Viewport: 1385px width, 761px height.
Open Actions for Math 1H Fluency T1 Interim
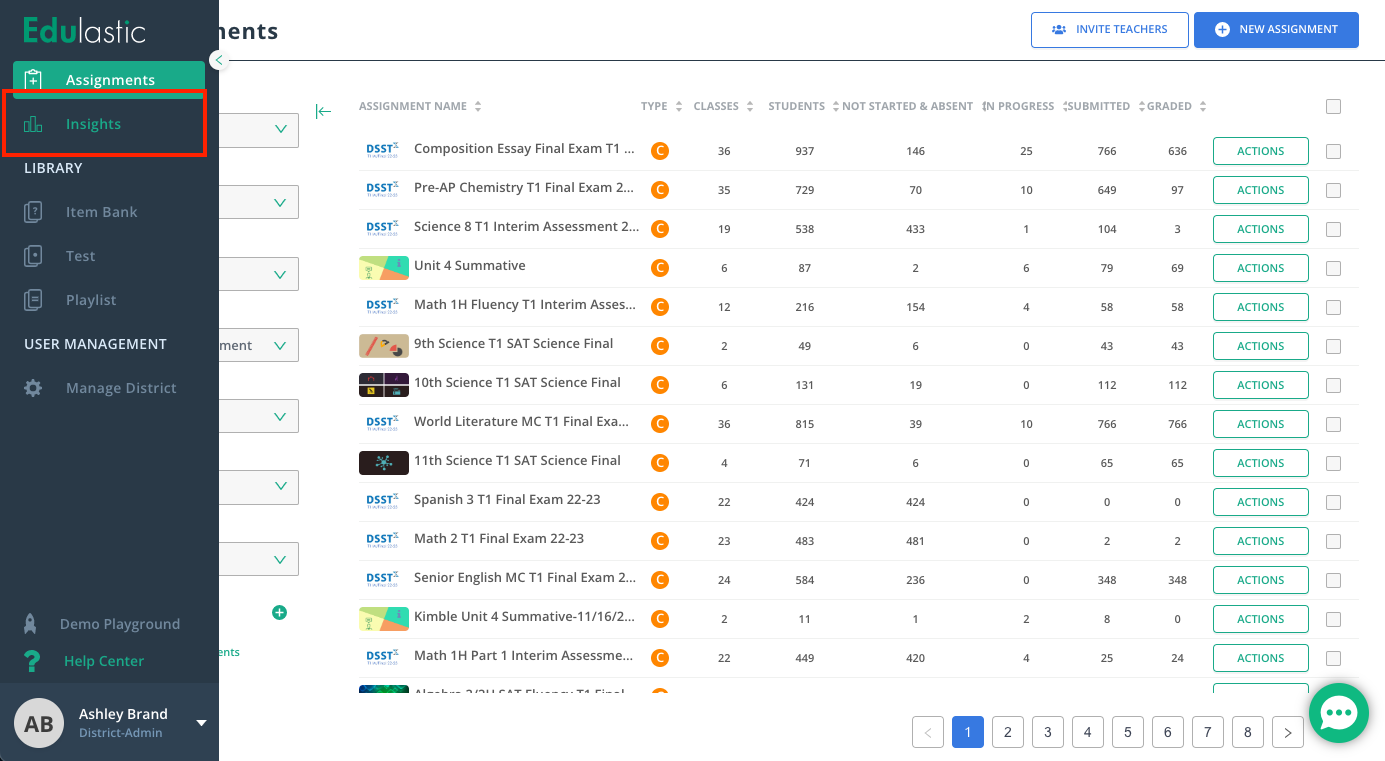coord(1260,307)
